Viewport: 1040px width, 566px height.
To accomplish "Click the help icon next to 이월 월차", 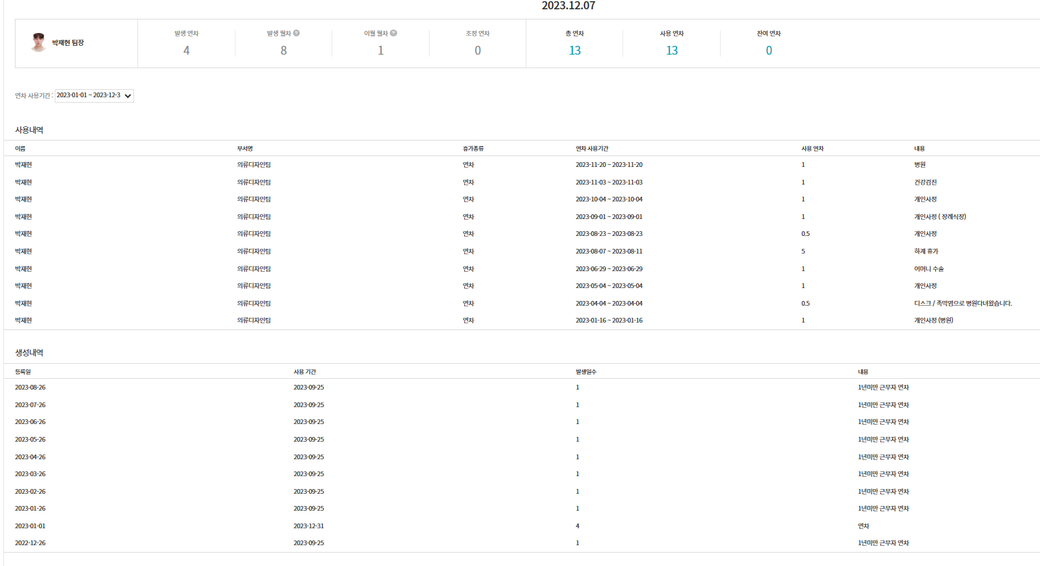I will 394,33.
